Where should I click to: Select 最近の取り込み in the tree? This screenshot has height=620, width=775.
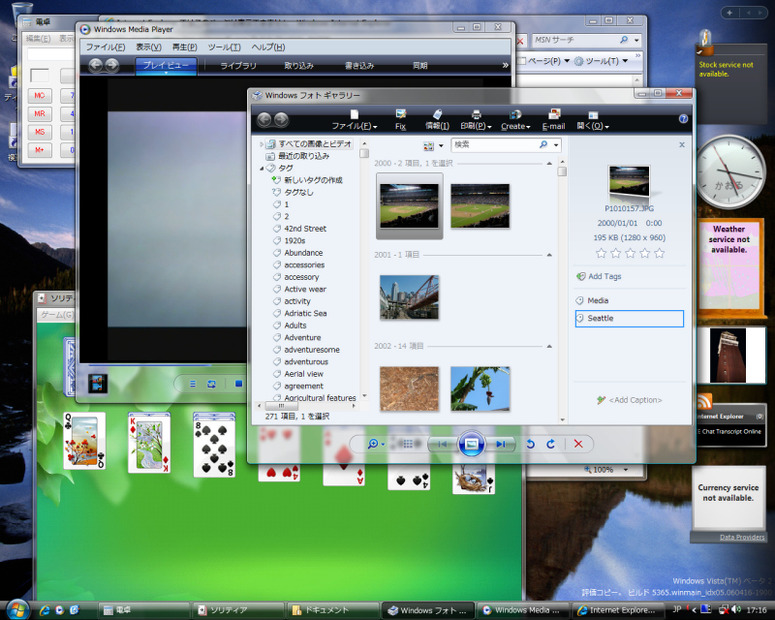coord(303,156)
